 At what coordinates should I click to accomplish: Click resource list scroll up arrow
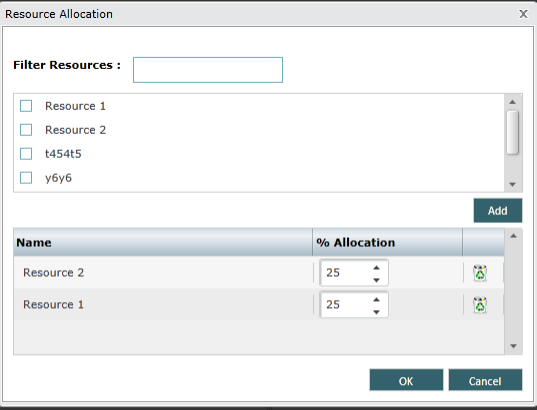pos(512,102)
